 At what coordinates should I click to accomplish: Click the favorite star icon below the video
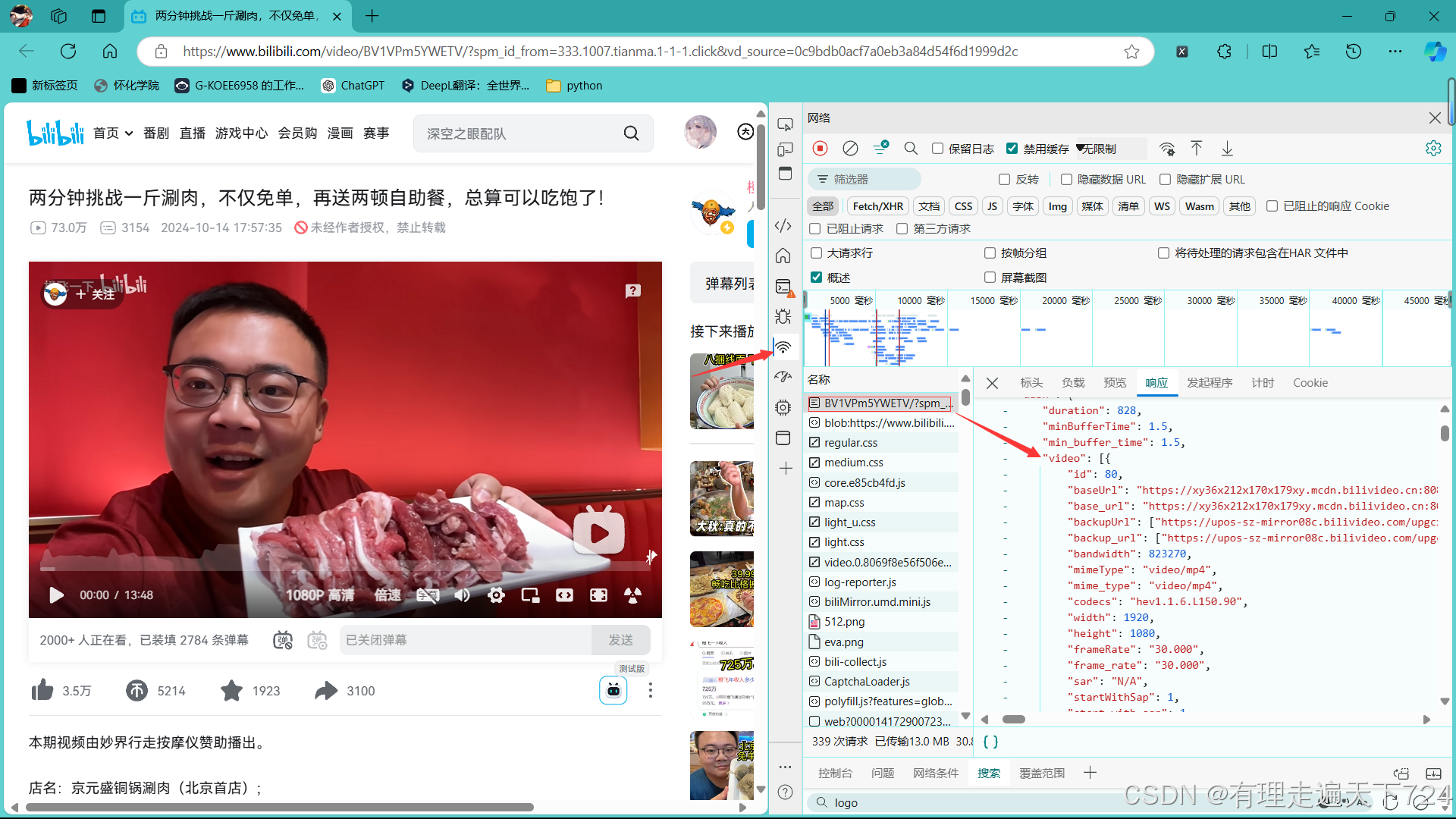(231, 690)
